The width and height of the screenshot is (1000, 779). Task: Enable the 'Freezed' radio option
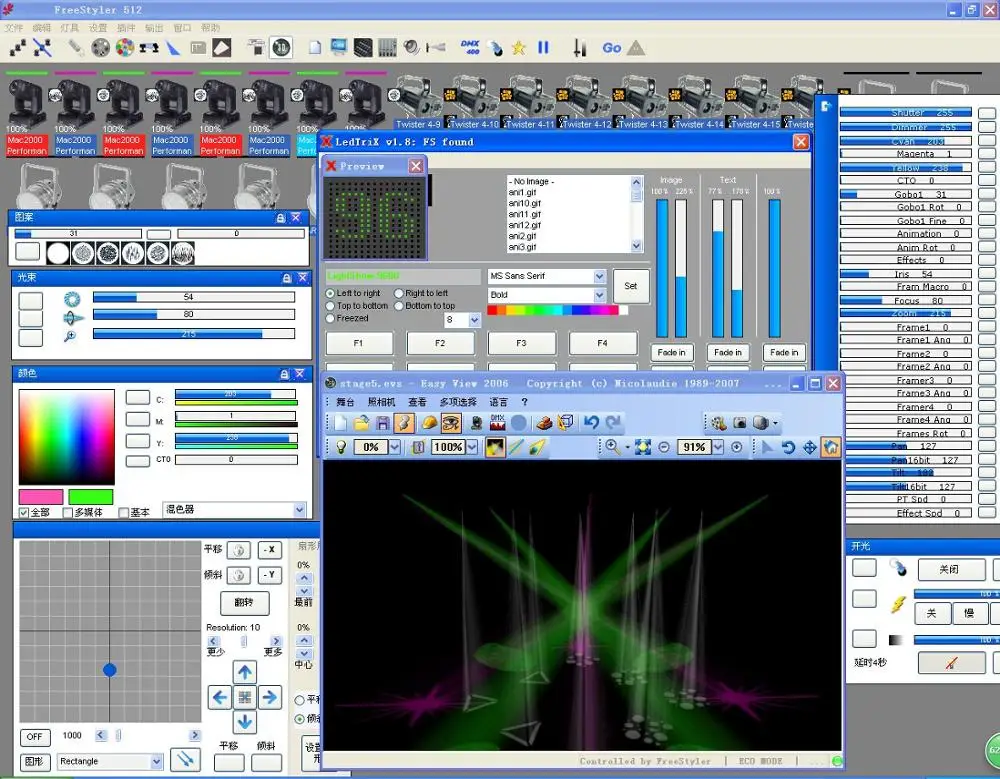(332, 318)
